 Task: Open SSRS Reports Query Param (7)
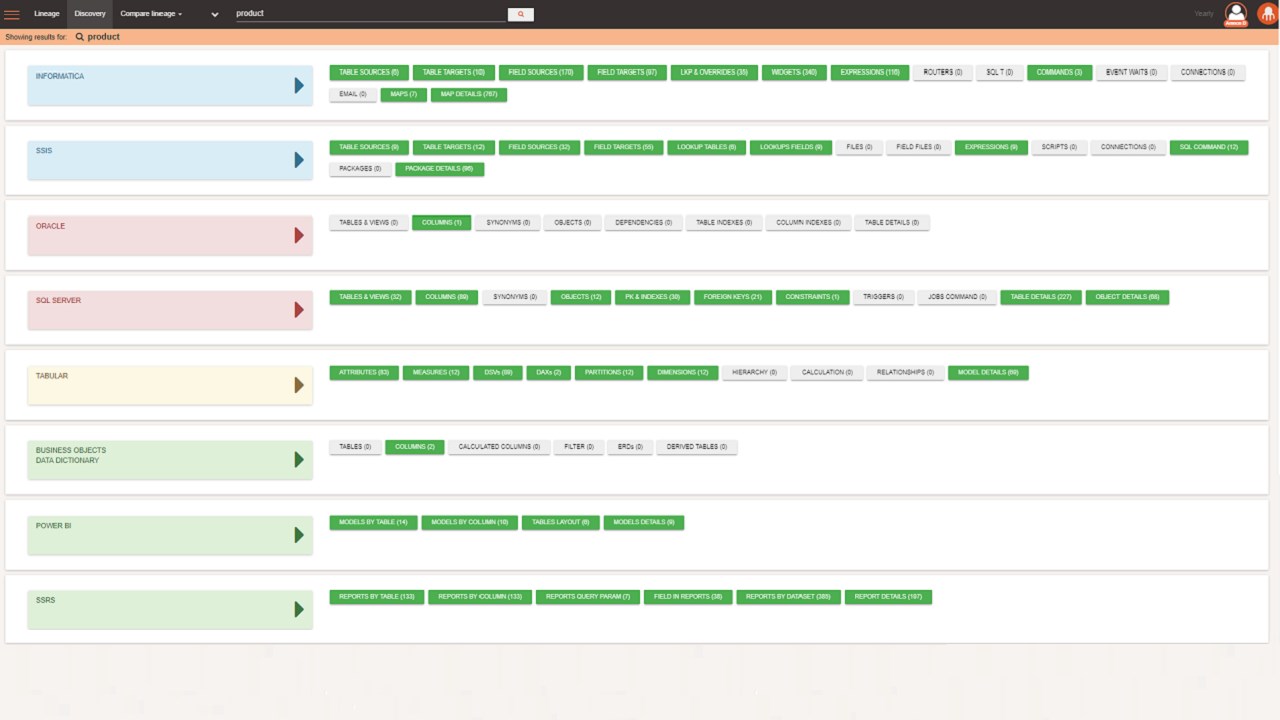pos(588,597)
